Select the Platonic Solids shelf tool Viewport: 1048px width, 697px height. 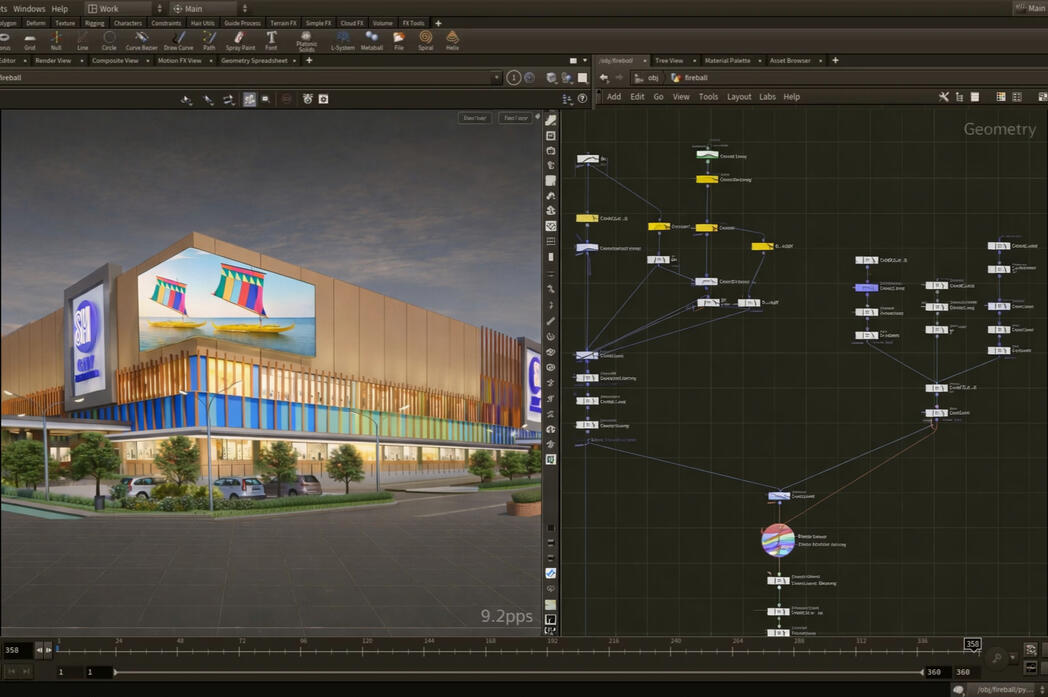coord(306,41)
